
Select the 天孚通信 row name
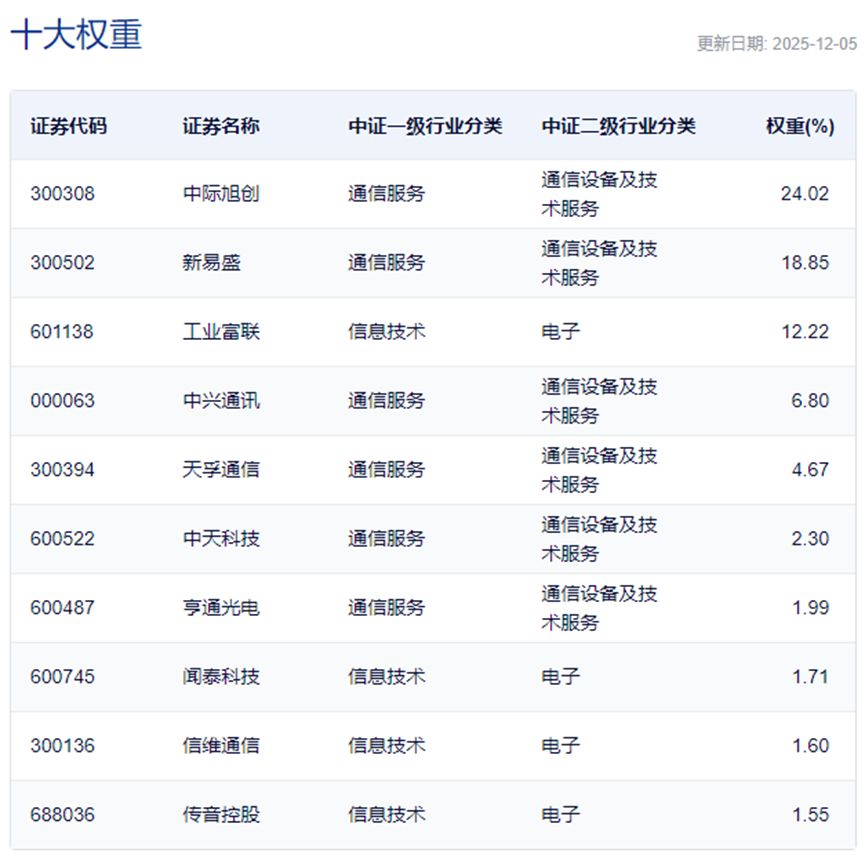pyautogui.click(x=221, y=470)
